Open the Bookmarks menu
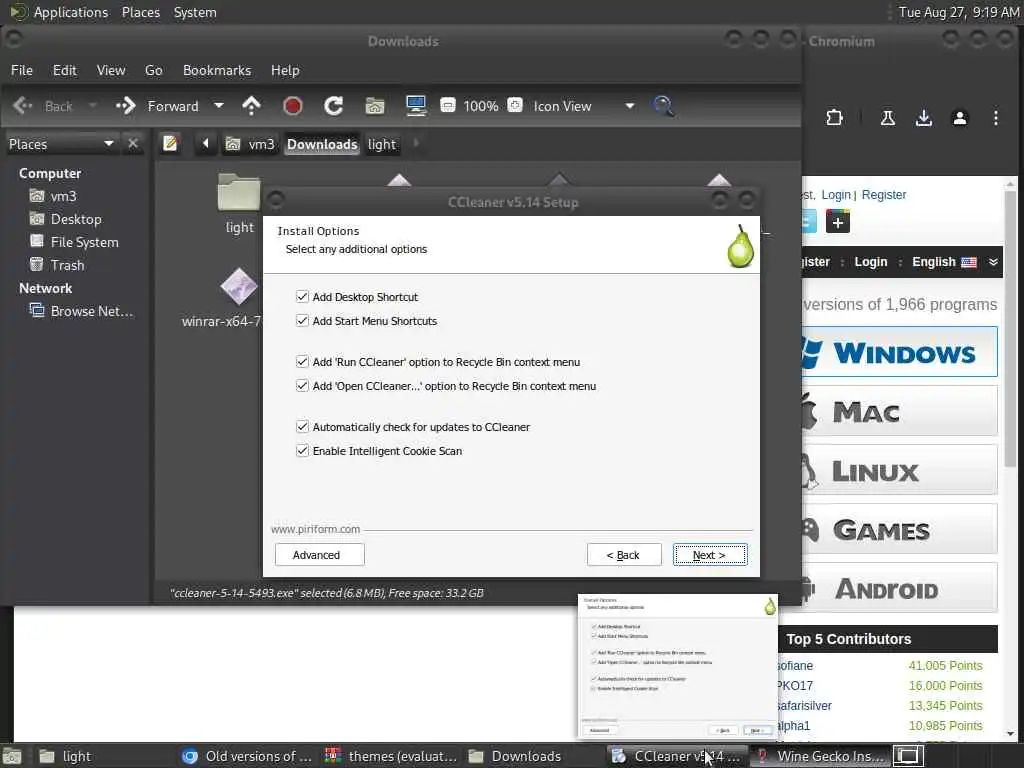This screenshot has width=1024, height=768. (x=217, y=70)
